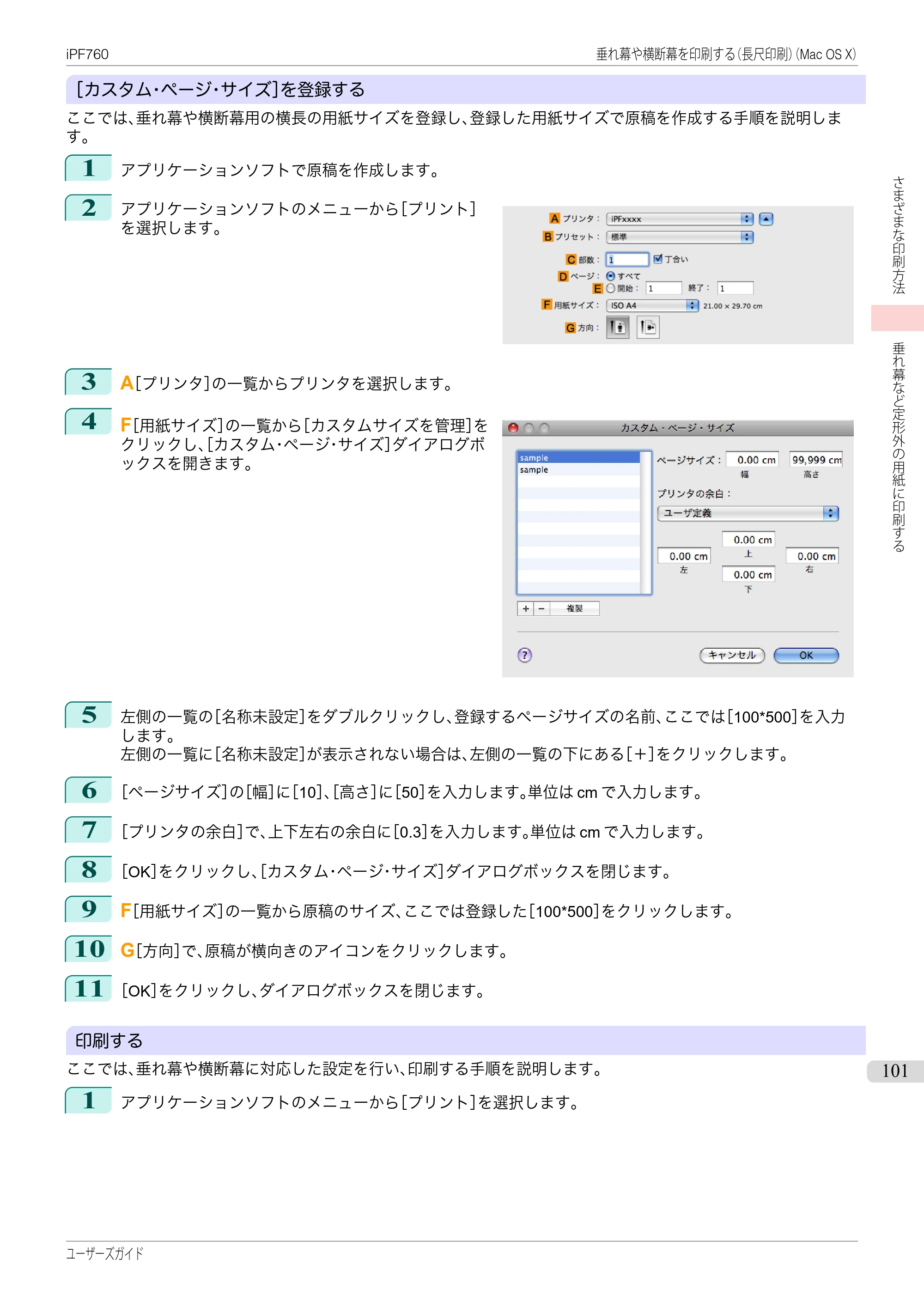Click the 幅 page width field
The image size is (924, 1307).
pos(753,459)
